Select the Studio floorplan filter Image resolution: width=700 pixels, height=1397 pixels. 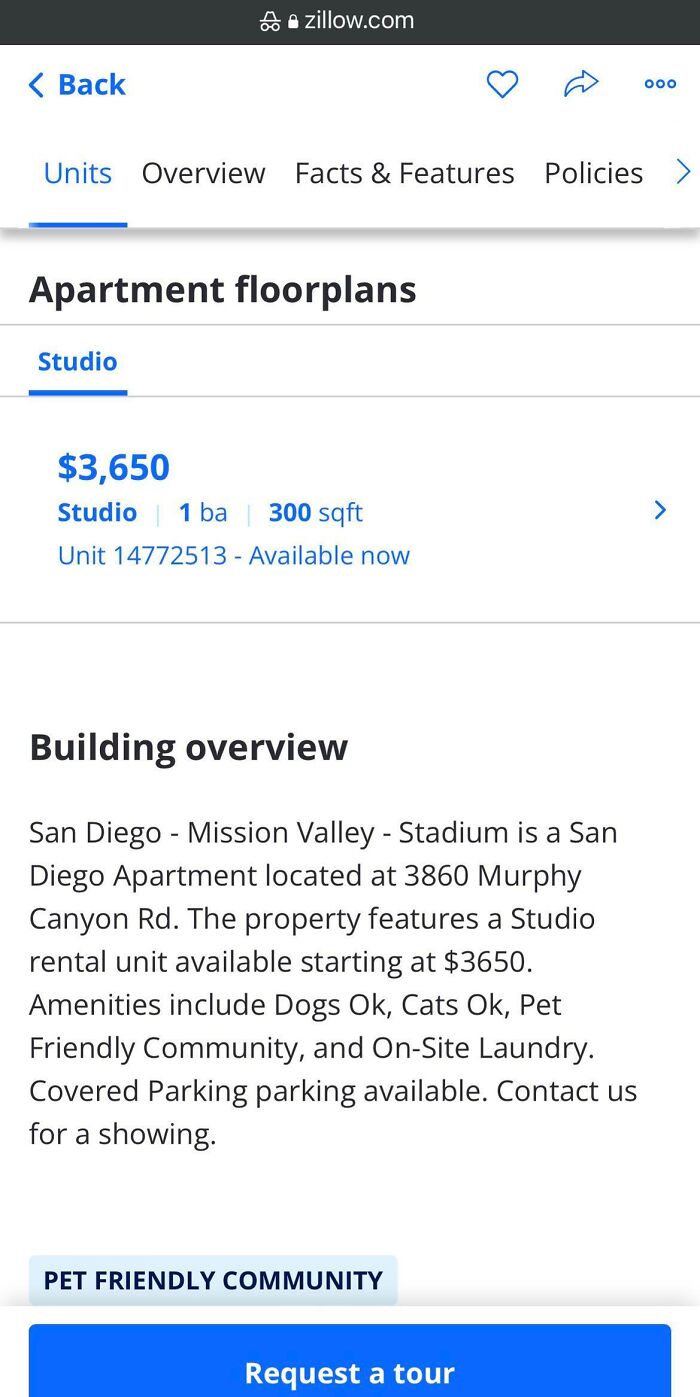pyautogui.click(x=77, y=361)
